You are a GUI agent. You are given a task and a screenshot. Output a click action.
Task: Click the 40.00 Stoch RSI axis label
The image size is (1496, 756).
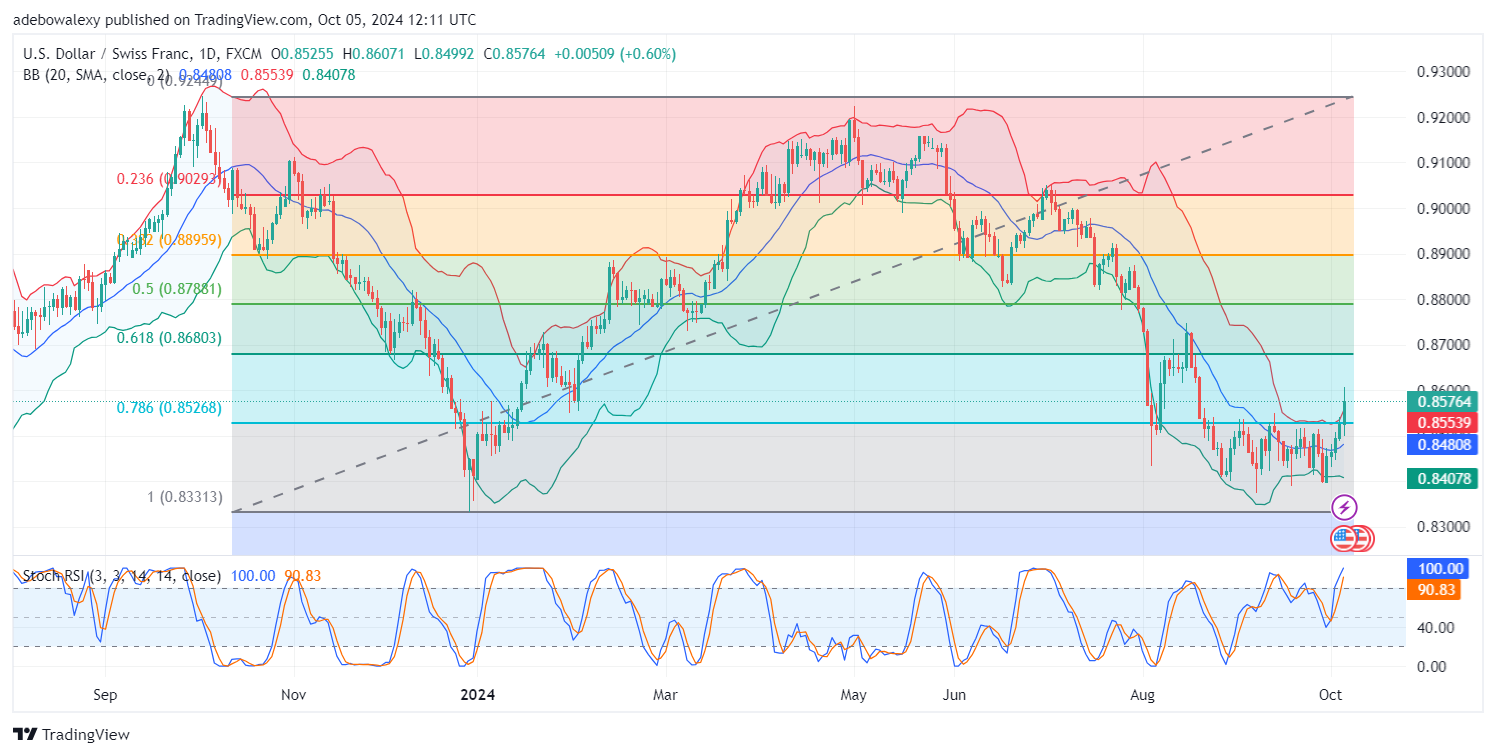coord(1435,627)
